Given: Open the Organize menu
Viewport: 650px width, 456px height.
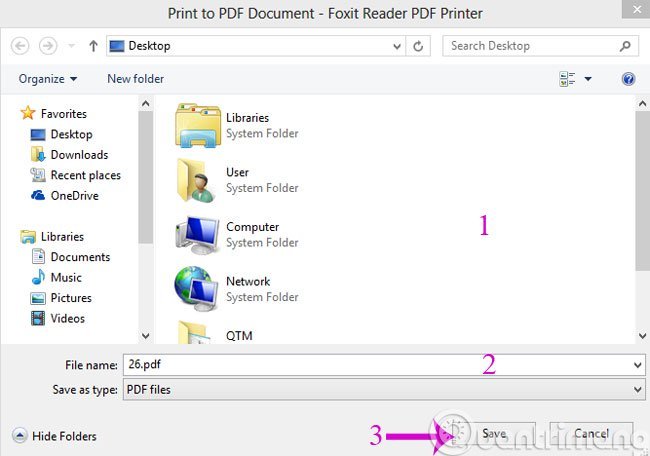Looking at the screenshot, I should point(48,79).
